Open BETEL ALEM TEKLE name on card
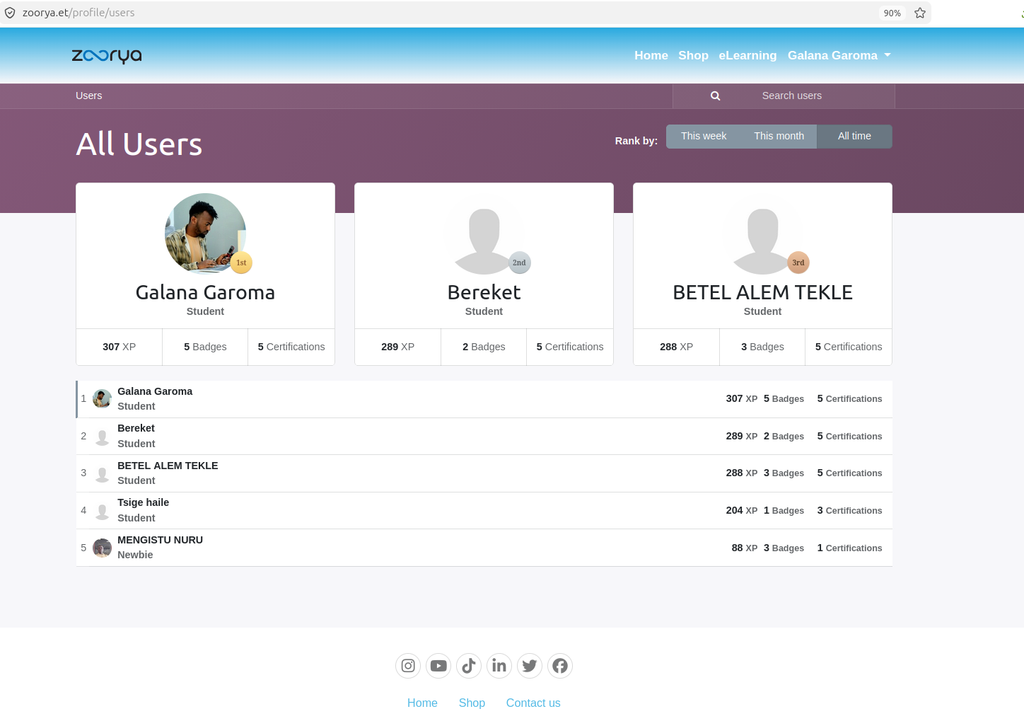 [x=762, y=292]
